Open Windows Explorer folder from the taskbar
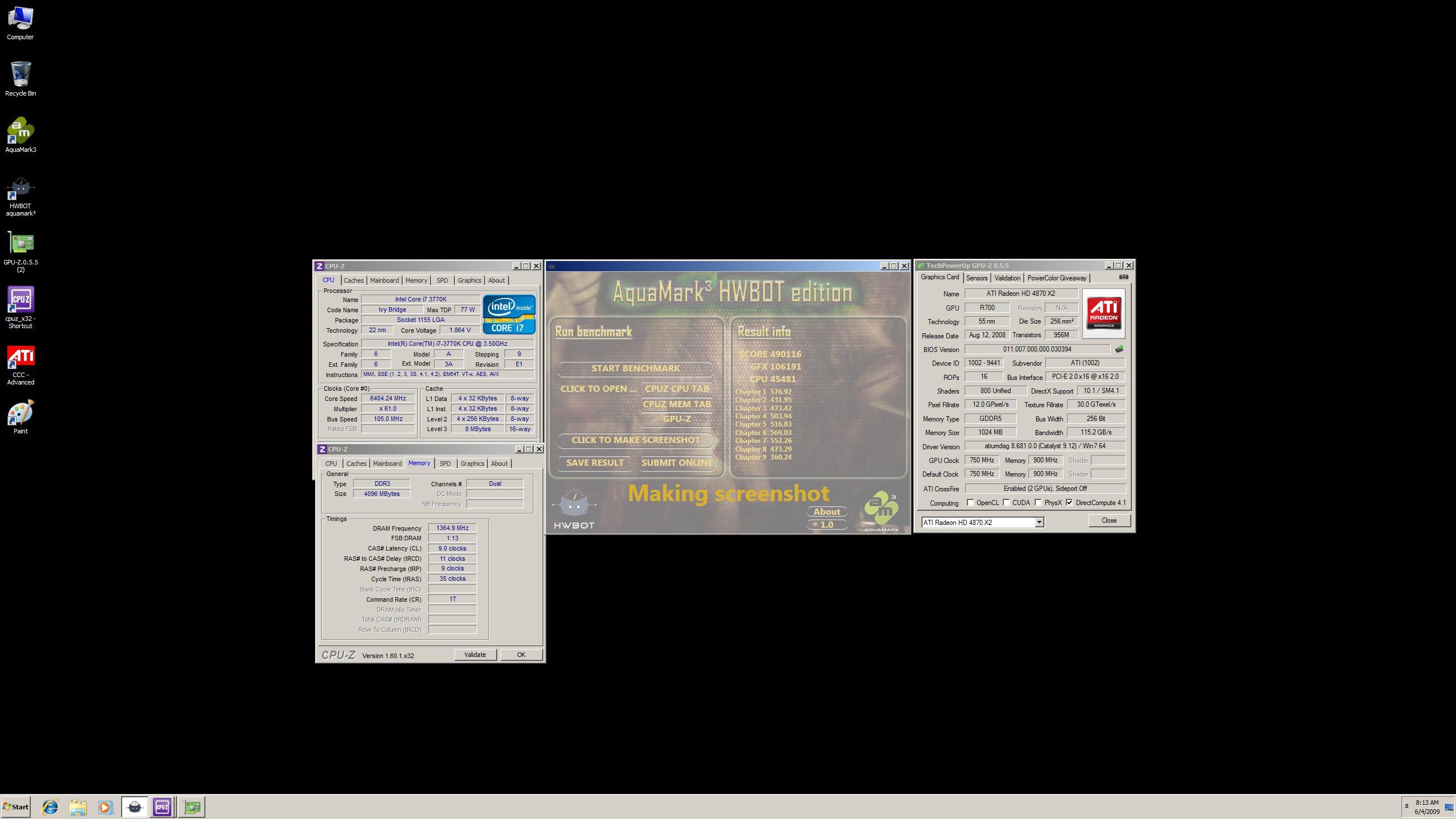The image size is (1456, 819). coord(77,806)
